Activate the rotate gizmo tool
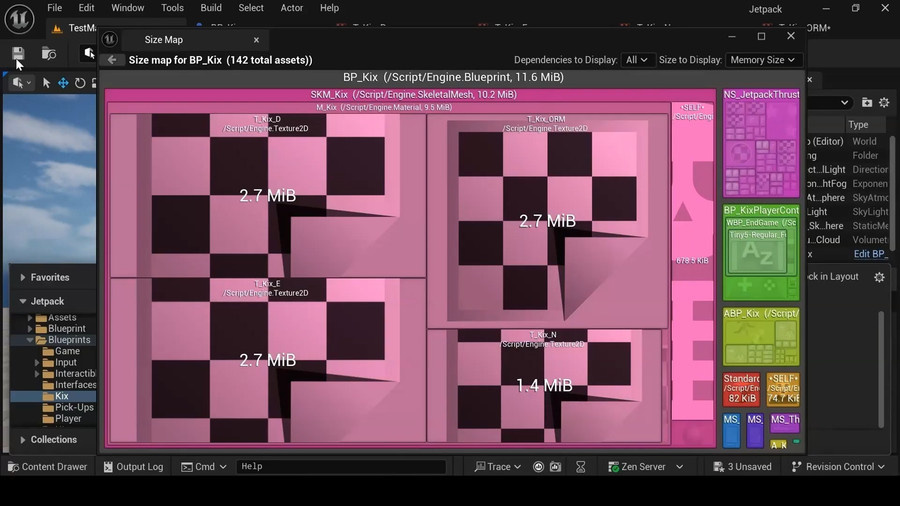 pyautogui.click(x=80, y=83)
